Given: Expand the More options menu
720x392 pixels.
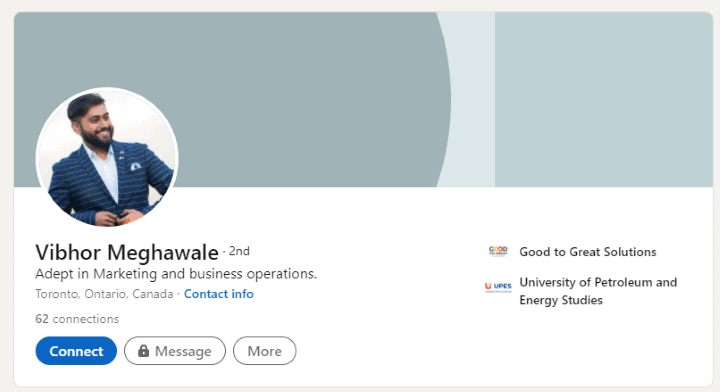Looking at the screenshot, I should [x=264, y=351].
